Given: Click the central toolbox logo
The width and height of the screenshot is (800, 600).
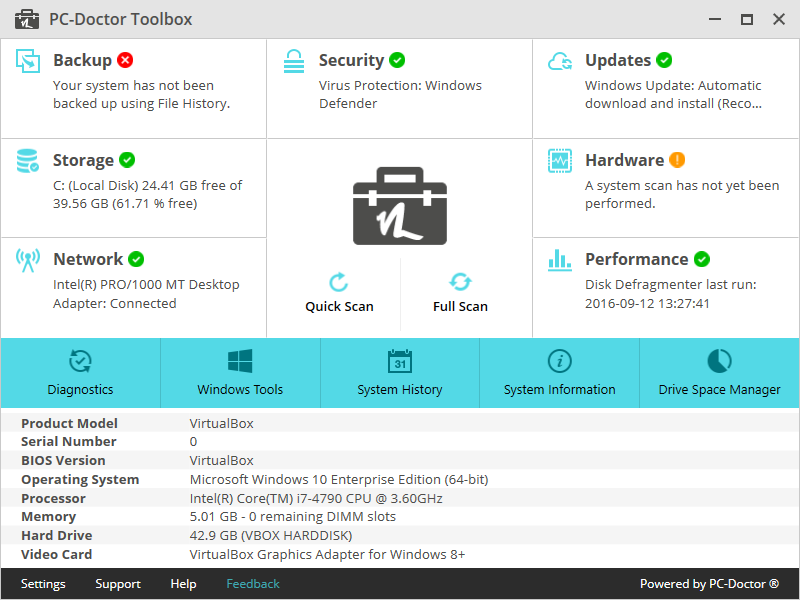Looking at the screenshot, I should pos(400,206).
